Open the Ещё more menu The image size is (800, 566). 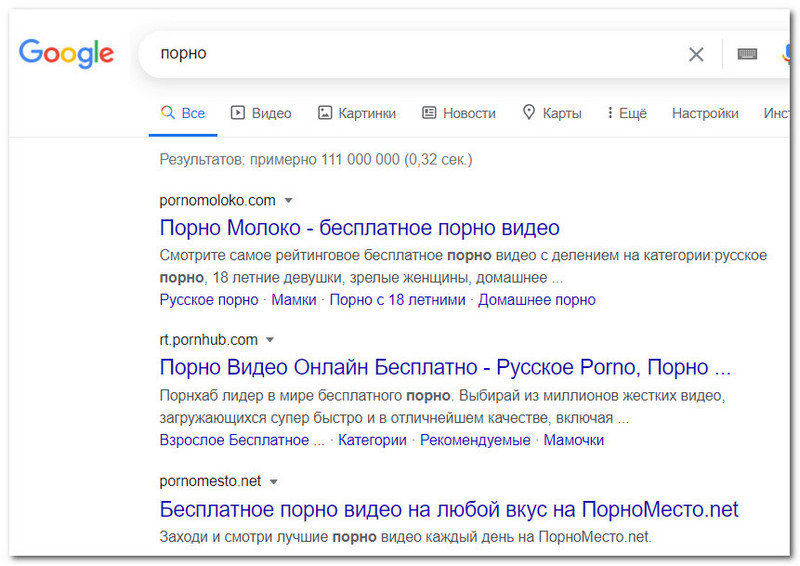click(x=627, y=113)
